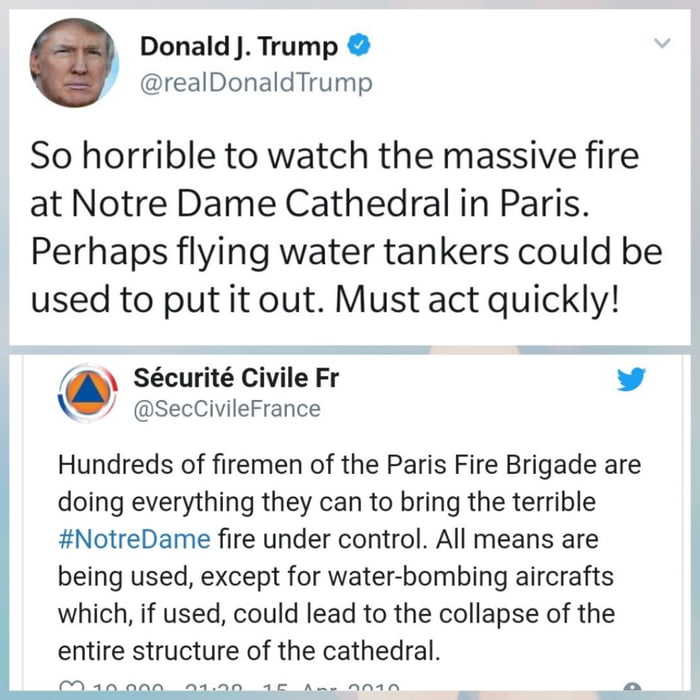Select the Trump tweet text about Notre Dame
700x700 pixels.
pos(346,227)
